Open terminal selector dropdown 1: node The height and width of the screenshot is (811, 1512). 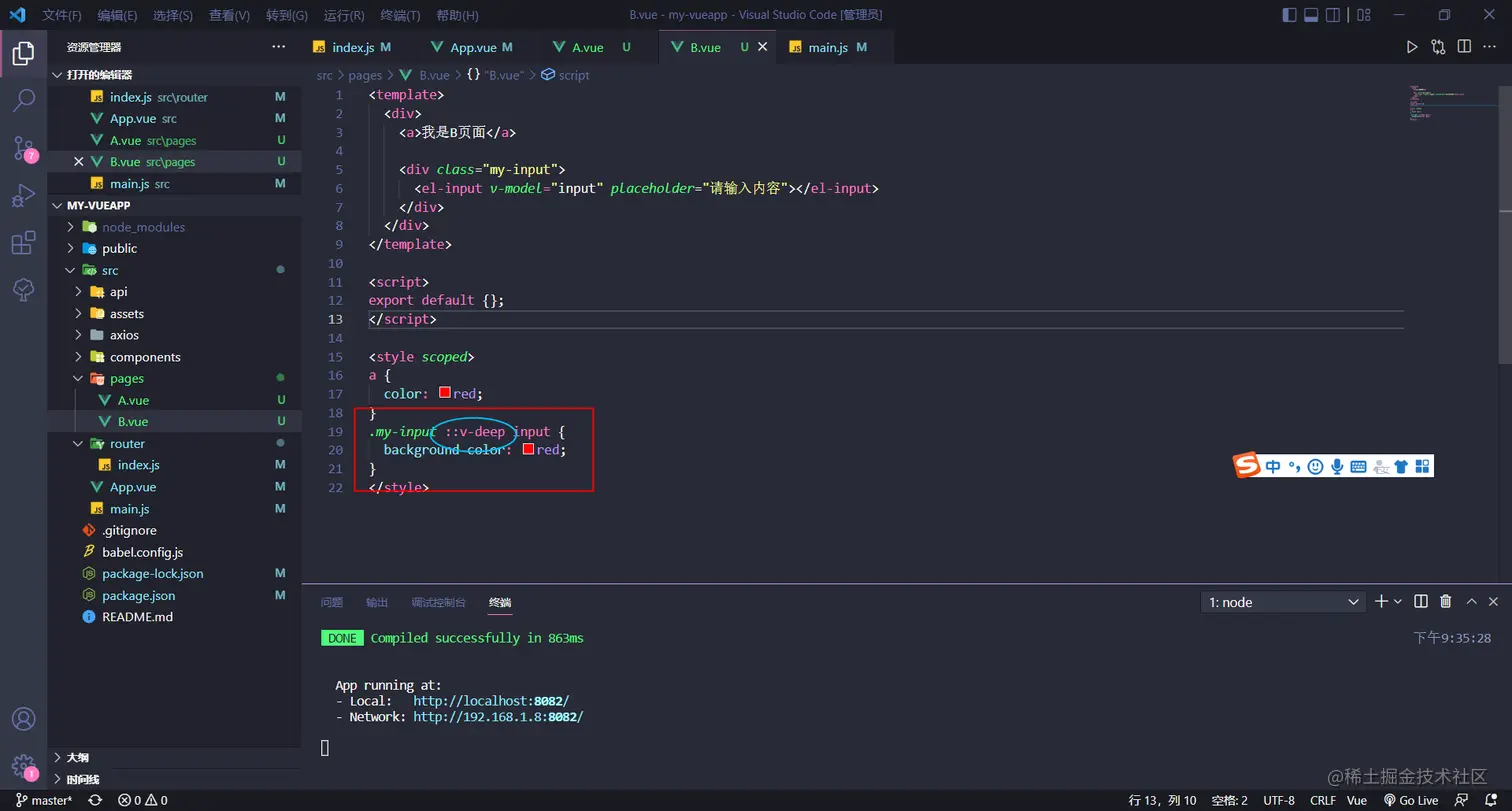(x=1283, y=602)
